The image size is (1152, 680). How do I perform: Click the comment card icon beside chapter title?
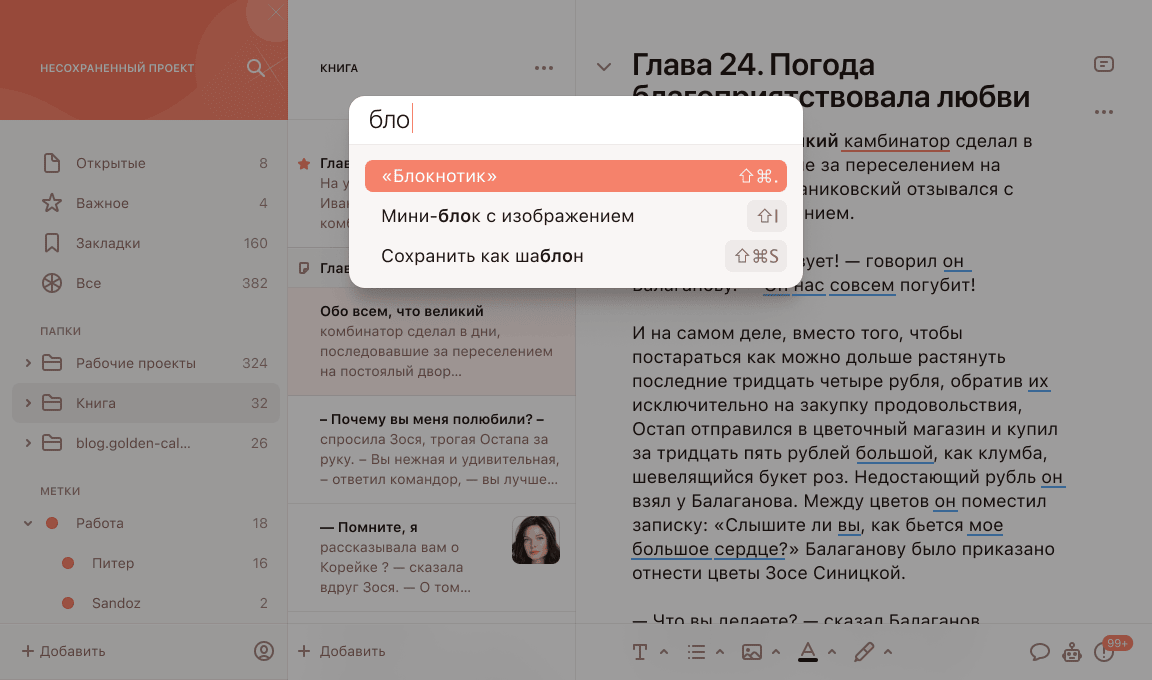tap(1104, 63)
